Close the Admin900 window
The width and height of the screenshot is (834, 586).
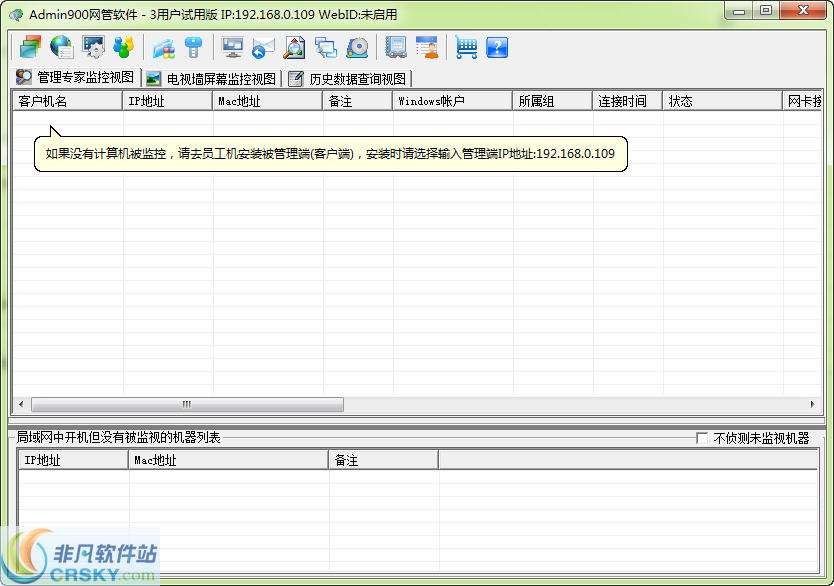[804, 11]
